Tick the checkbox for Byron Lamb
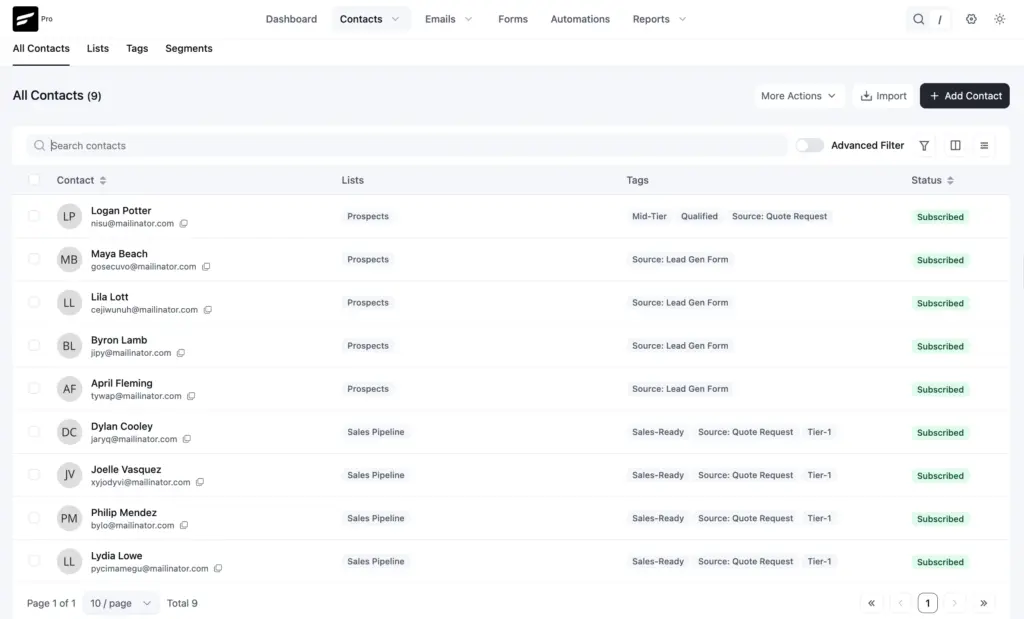Screen dimensions: 1024x619 click(34, 345)
